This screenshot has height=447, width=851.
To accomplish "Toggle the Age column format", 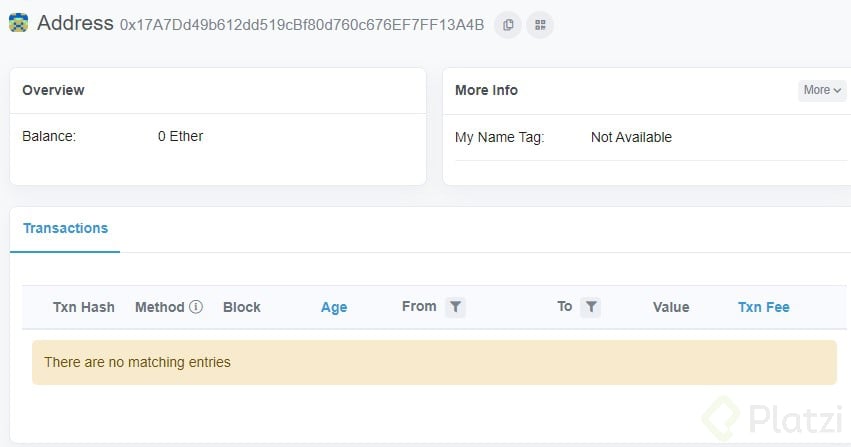I will (x=334, y=307).
